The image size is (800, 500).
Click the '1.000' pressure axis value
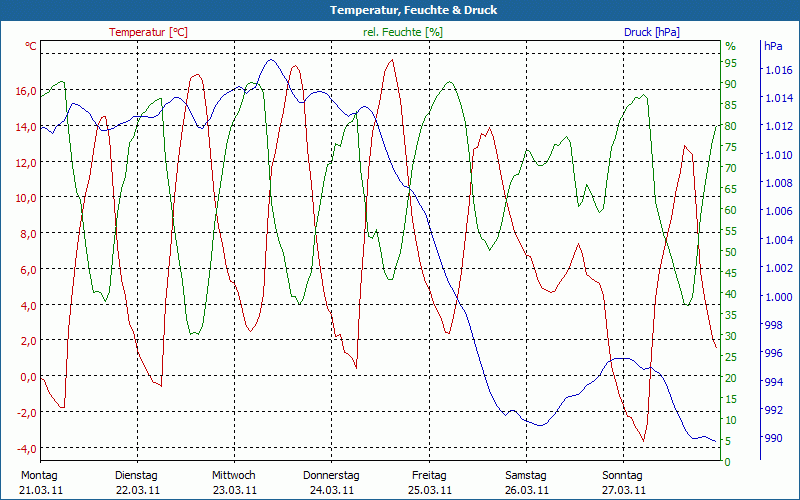pyautogui.click(x=779, y=297)
